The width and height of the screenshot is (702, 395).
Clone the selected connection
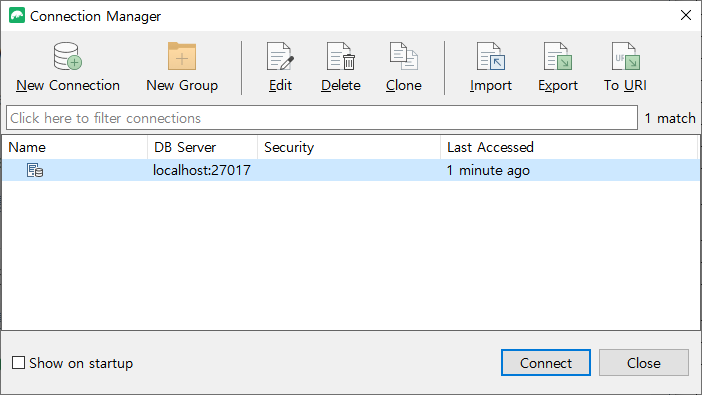pyautogui.click(x=403, y=67)
